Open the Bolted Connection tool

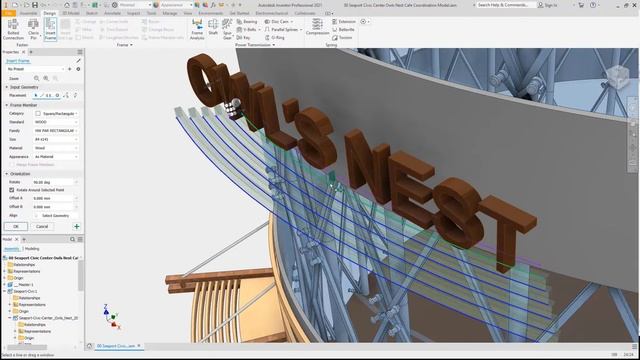(x=13, y=29)
